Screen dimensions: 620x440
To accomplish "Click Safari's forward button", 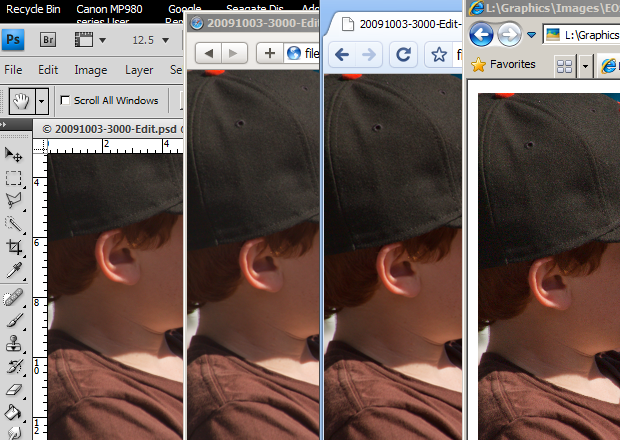I will [234, 53].
